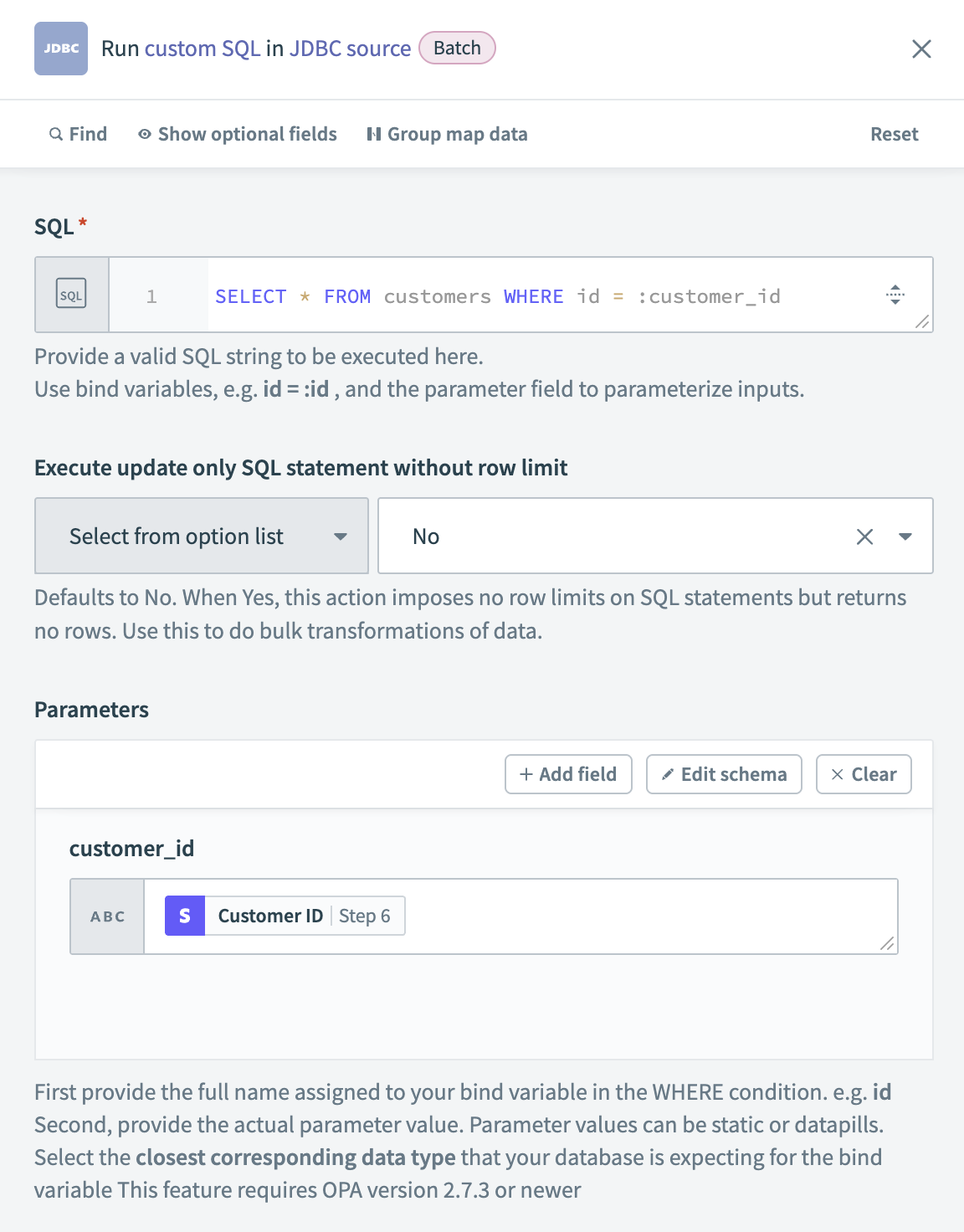Click the JDBC connector icon
This screenshot has height=1232, width=964.
tap(60, 48)
